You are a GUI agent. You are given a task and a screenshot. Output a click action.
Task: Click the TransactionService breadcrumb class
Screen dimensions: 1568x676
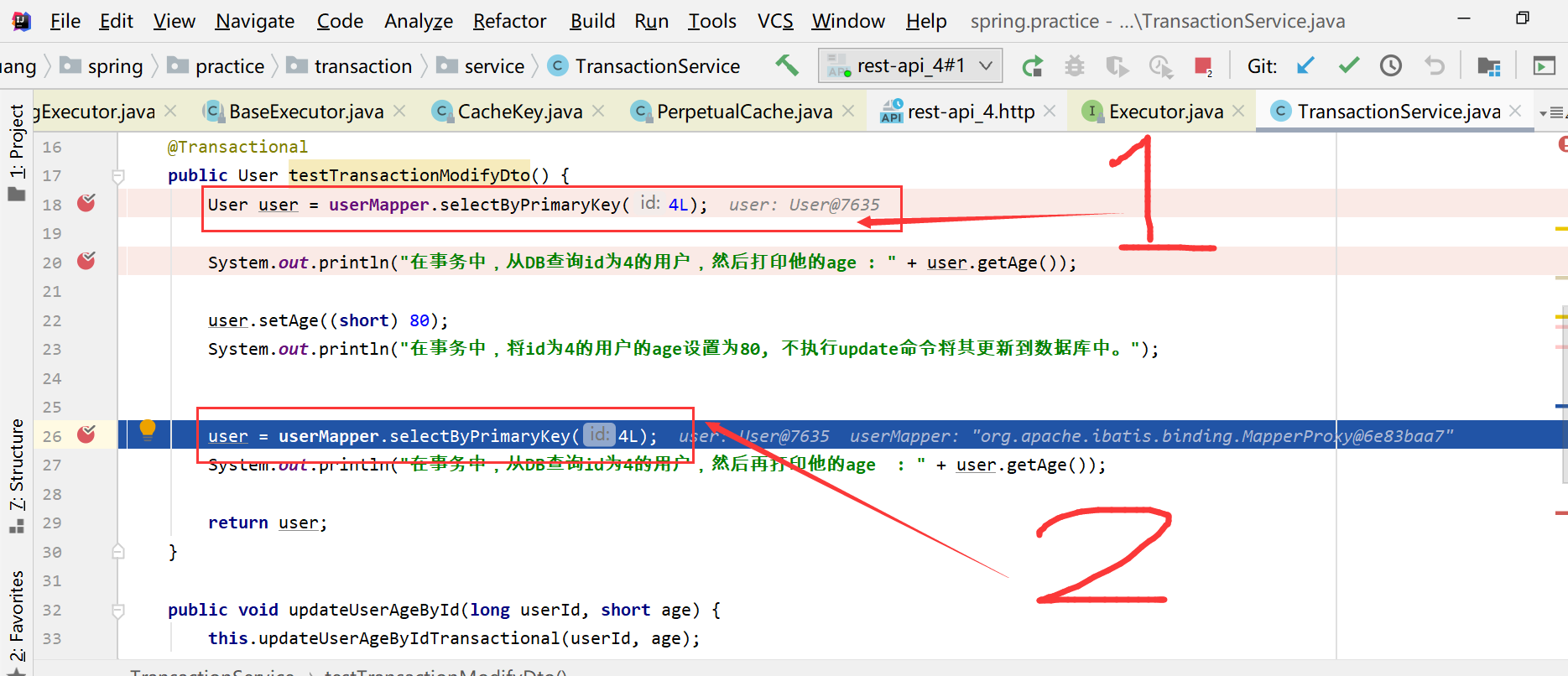(644, 66)
